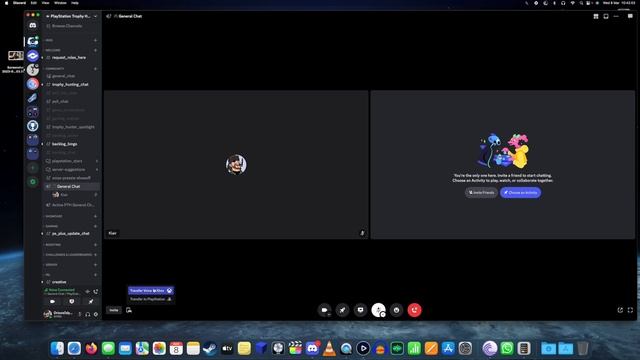This screenshot has height=360, width=640.
Task: Toggle camera in voice connected panel
Action: click(52, 302)
